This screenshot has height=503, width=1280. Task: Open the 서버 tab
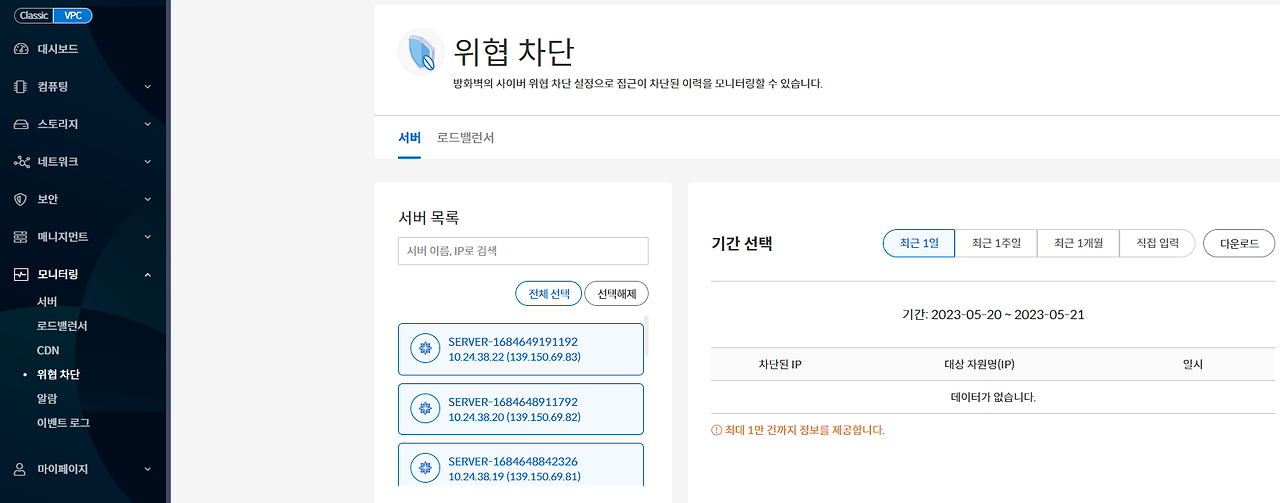pos(410,138)
